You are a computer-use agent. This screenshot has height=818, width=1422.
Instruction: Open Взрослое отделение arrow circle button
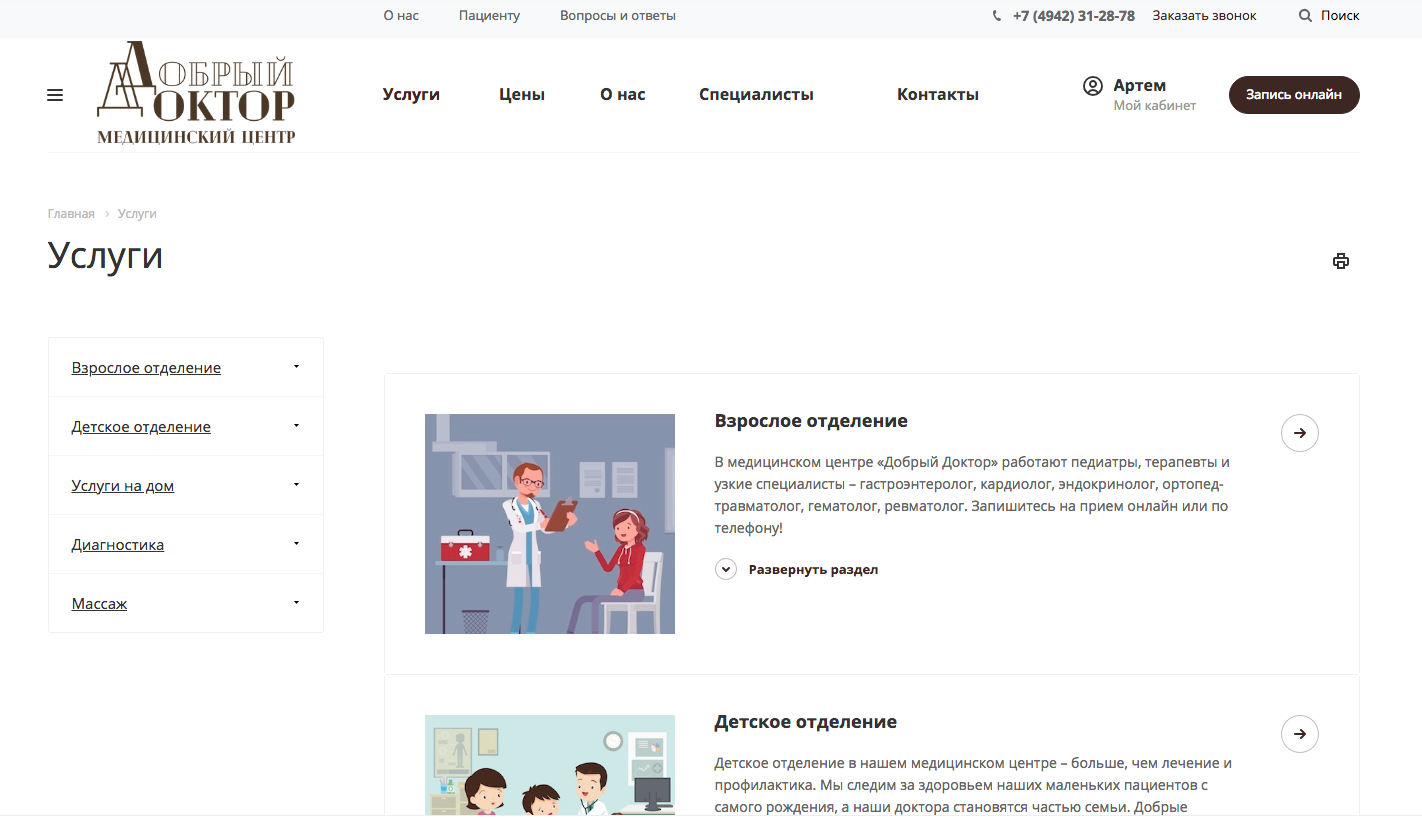click(1300, 433)
